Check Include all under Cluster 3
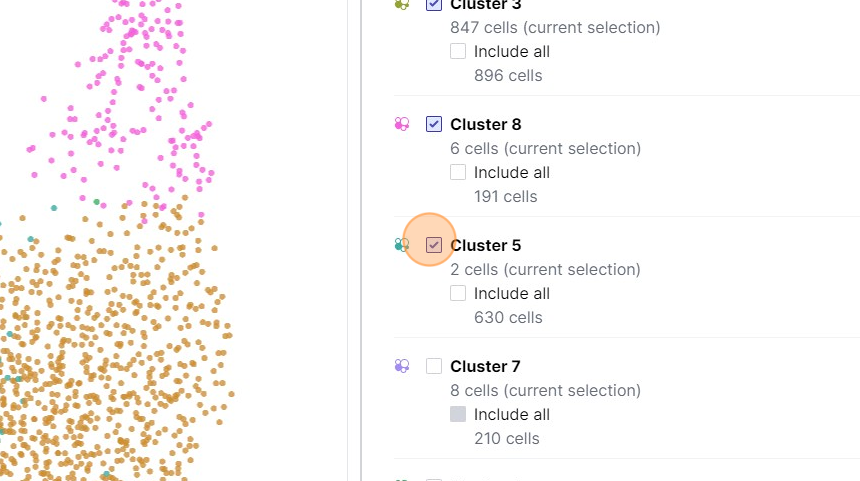Screen dimensions: 860x481 coord(458,51)
